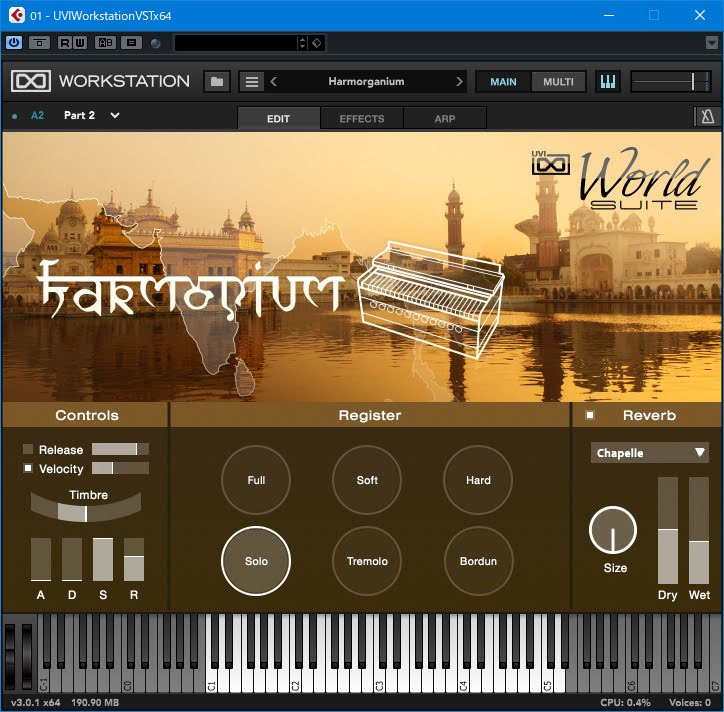Click the UVI Workstation logo

[30, 81]
